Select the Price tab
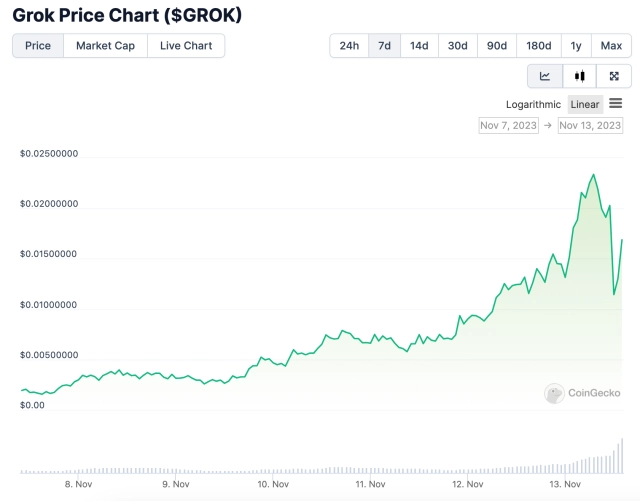The width and height of the screenshot is (640, 501). click(38, 46)
